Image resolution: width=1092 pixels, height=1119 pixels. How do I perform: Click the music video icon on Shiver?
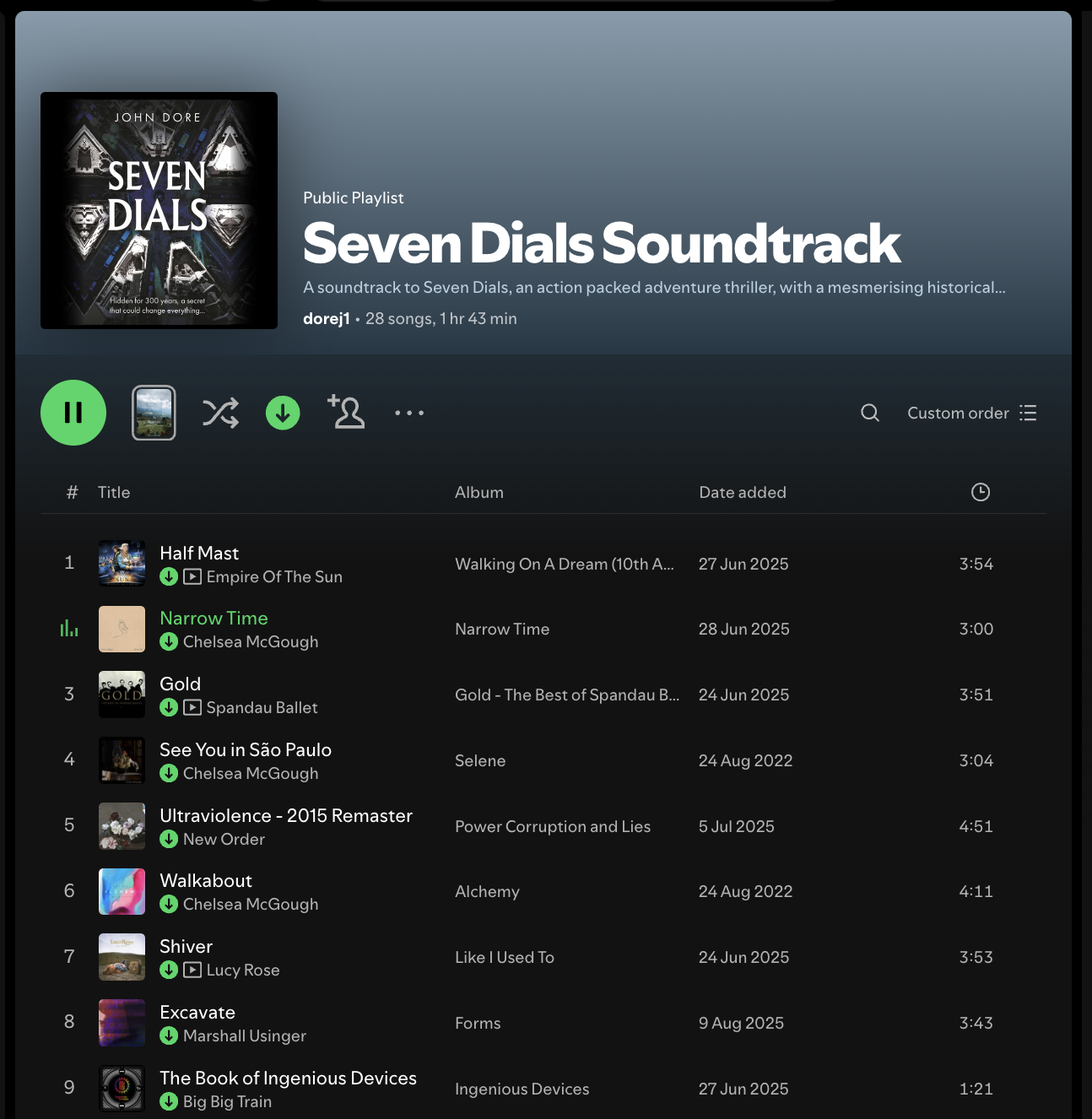pos(192,970)
